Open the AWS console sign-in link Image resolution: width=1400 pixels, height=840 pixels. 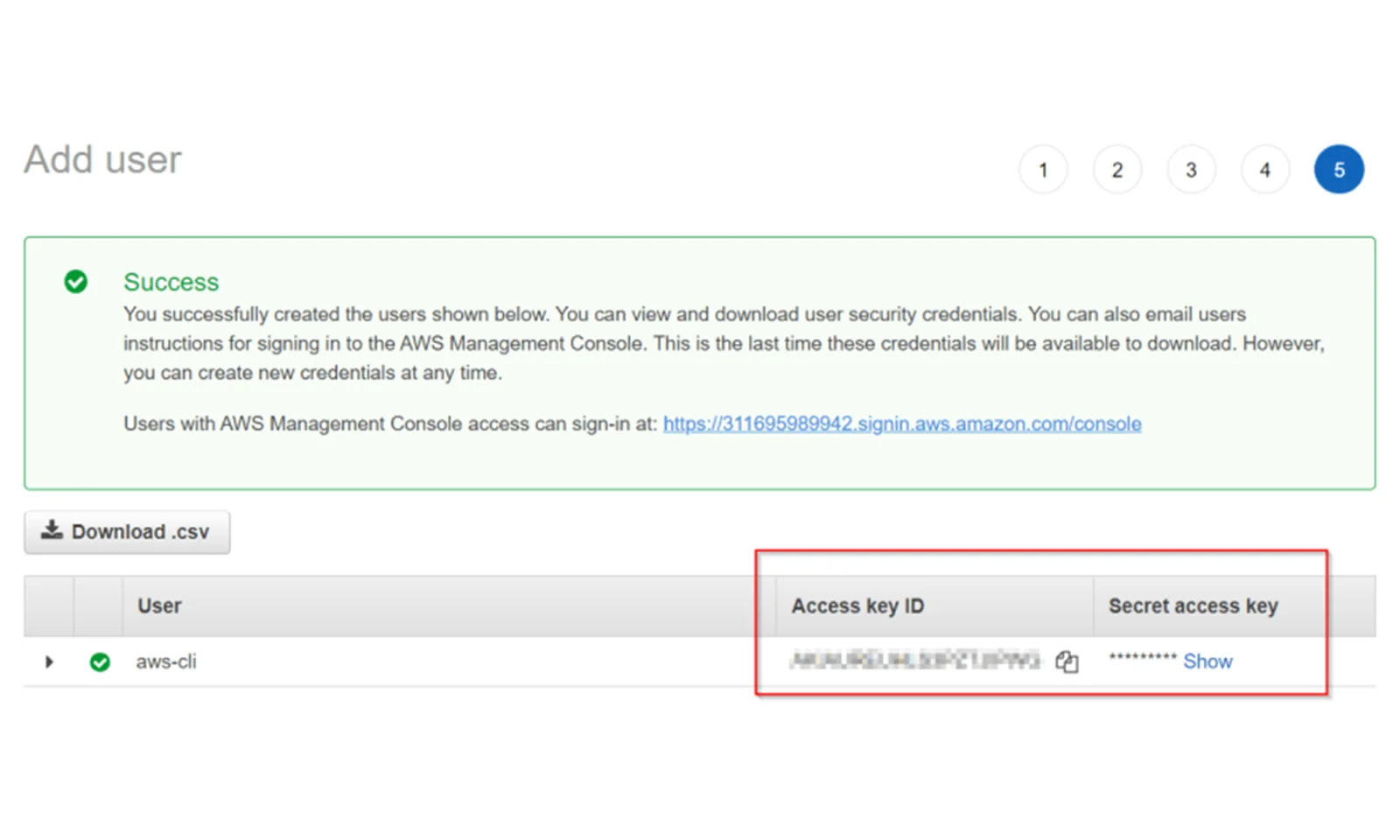(902, 423)
